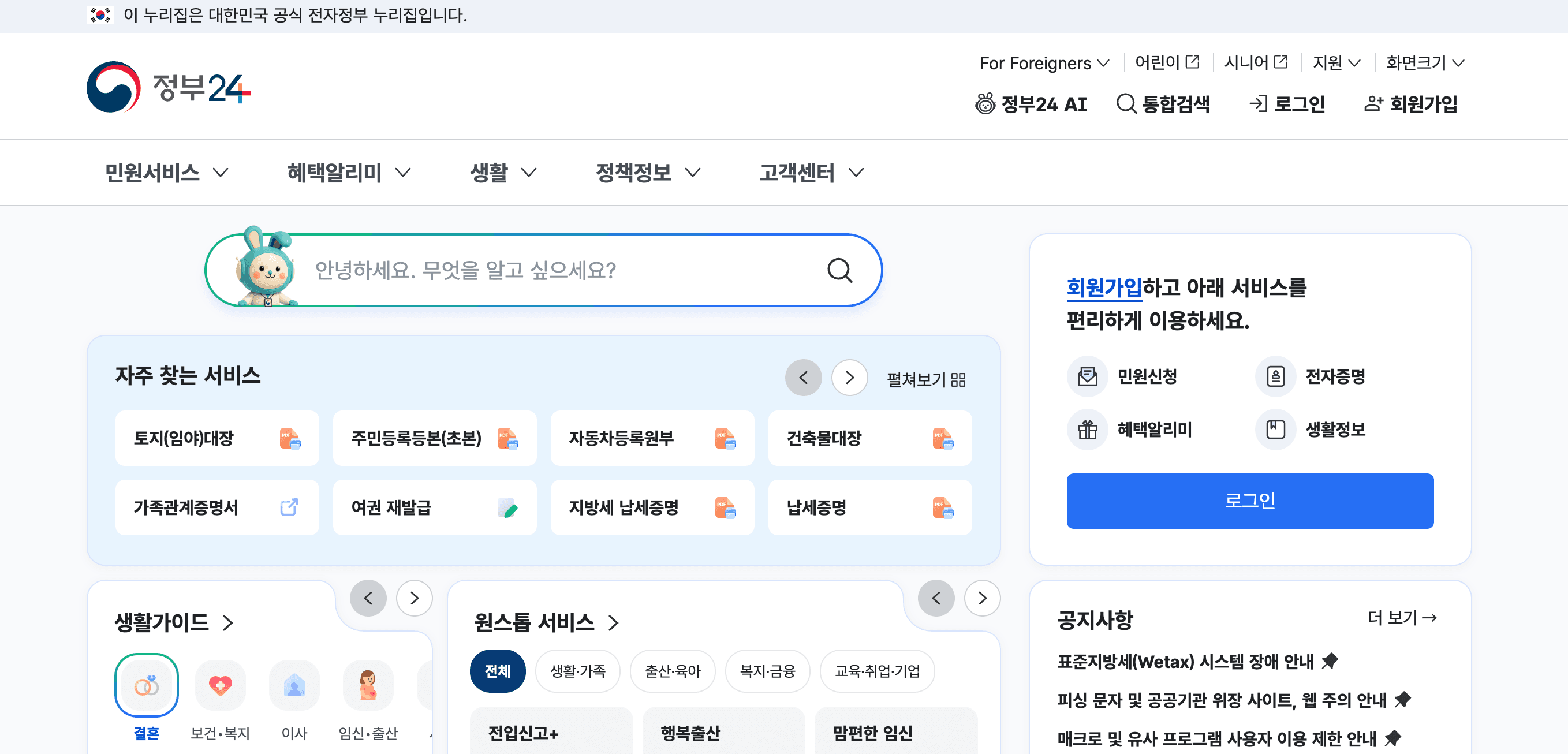Show next 생활가이드 categories
This screenshot has height=754, width=1568.
pos(415,598)
